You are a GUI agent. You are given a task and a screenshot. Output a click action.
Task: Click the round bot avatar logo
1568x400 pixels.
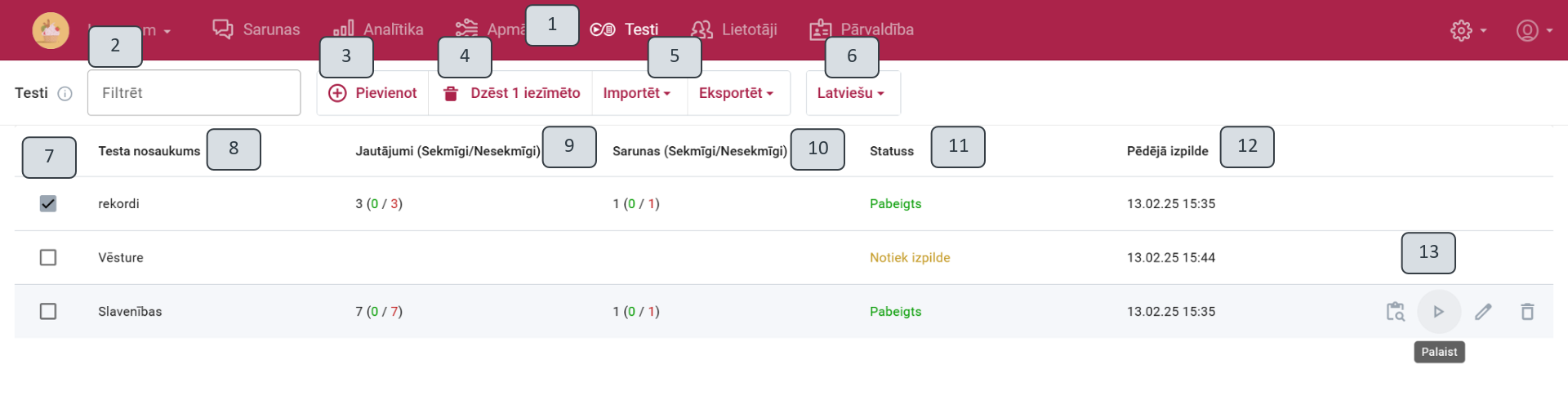click(x=51, y=30)
